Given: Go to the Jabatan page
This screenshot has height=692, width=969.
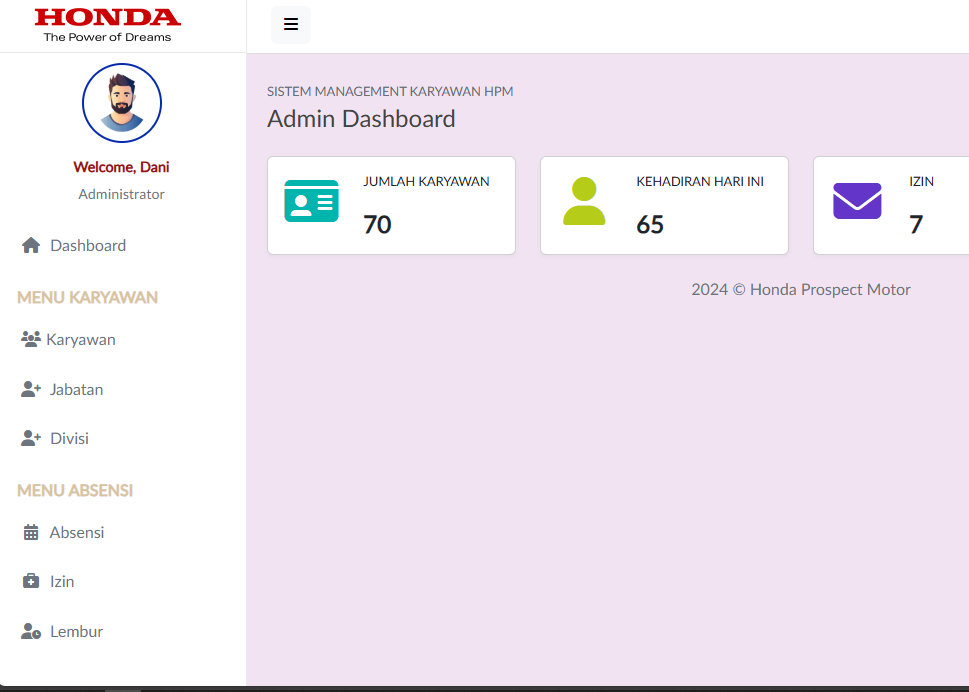Looking at the screenshot, I should click(x=77, y=390).
